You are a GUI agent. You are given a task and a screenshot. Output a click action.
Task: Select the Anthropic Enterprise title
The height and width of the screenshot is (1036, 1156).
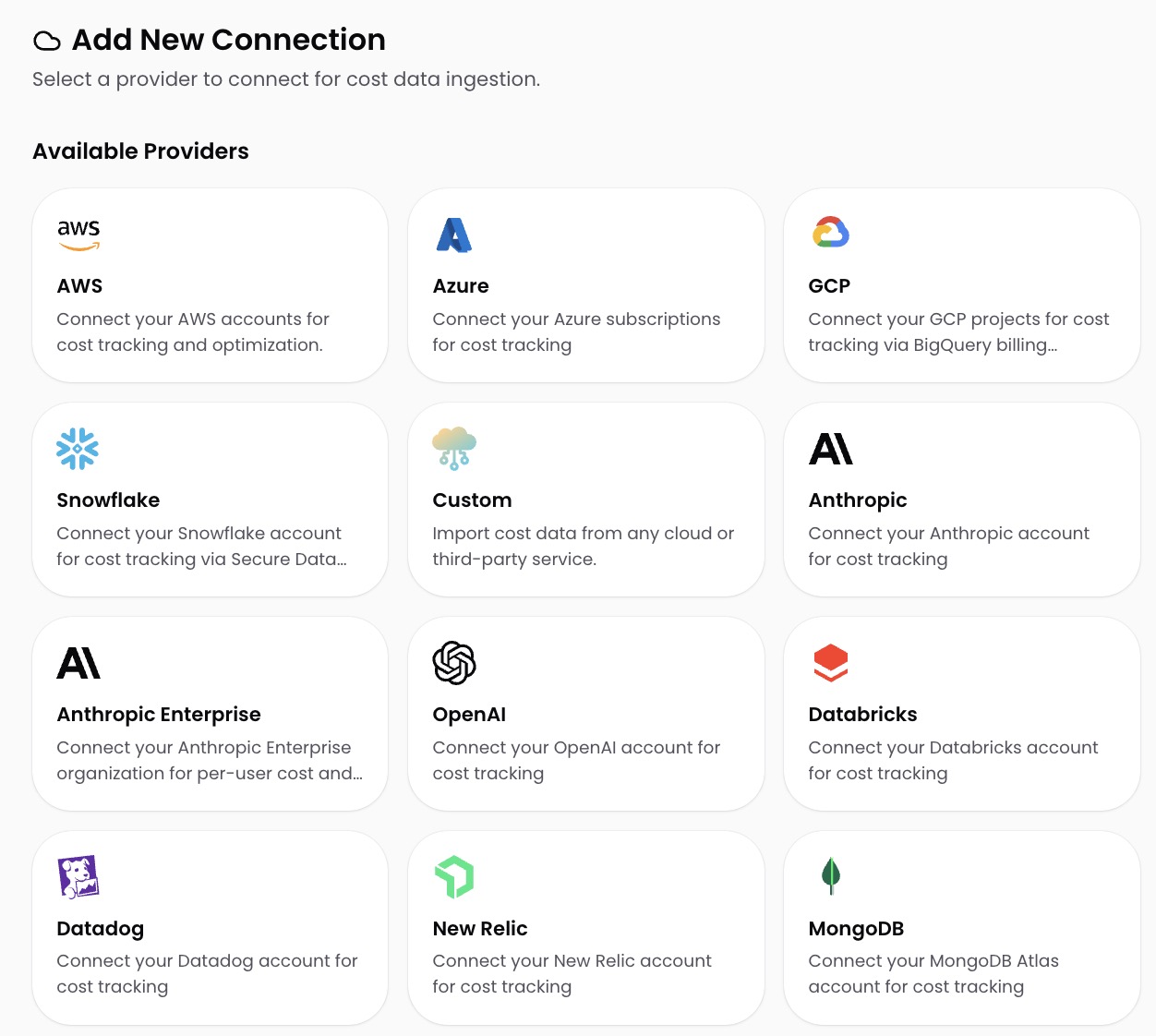(159, 715)
